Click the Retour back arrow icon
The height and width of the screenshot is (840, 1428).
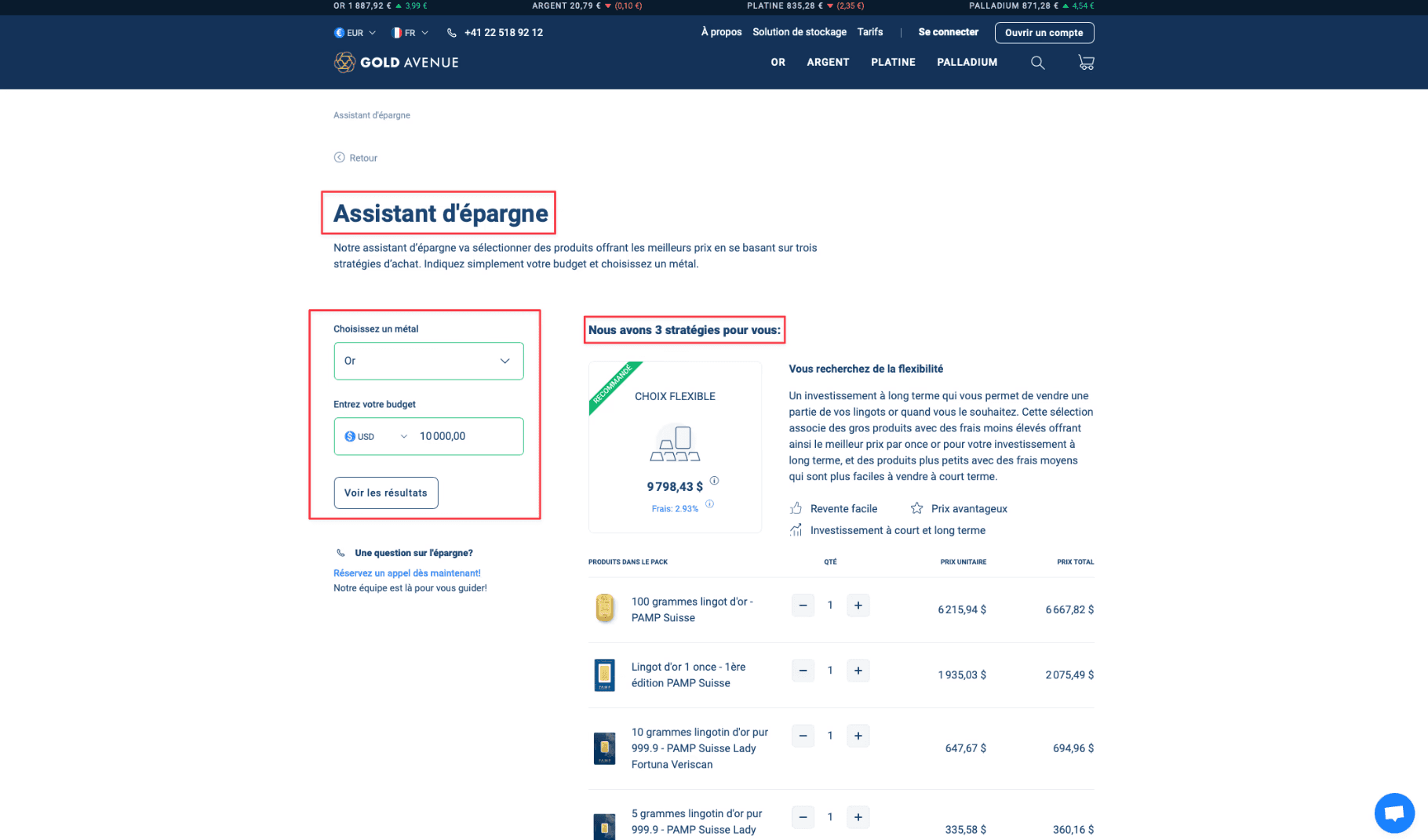tap(339, 158)
